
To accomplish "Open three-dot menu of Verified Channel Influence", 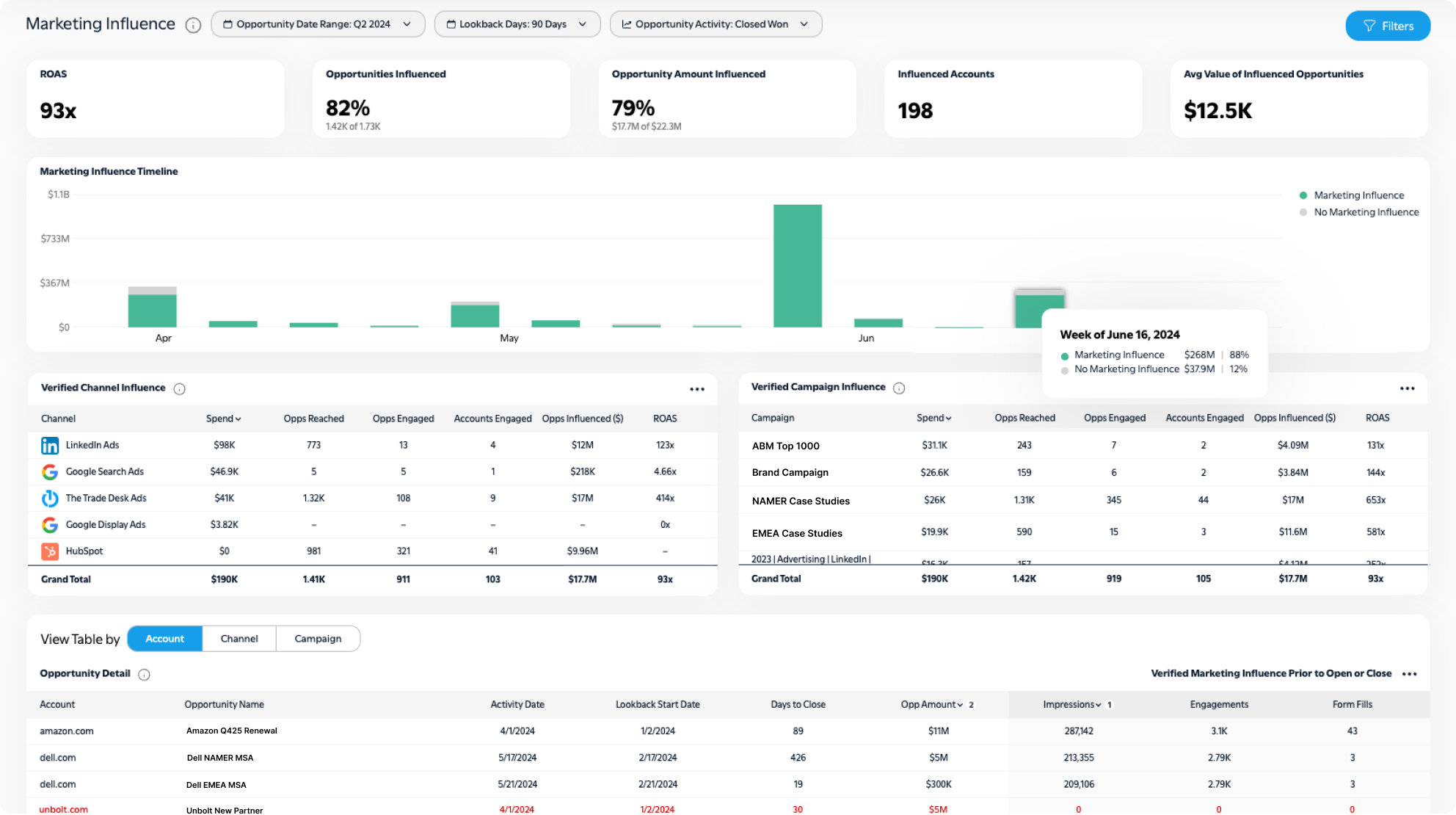I will click(696, 389).
